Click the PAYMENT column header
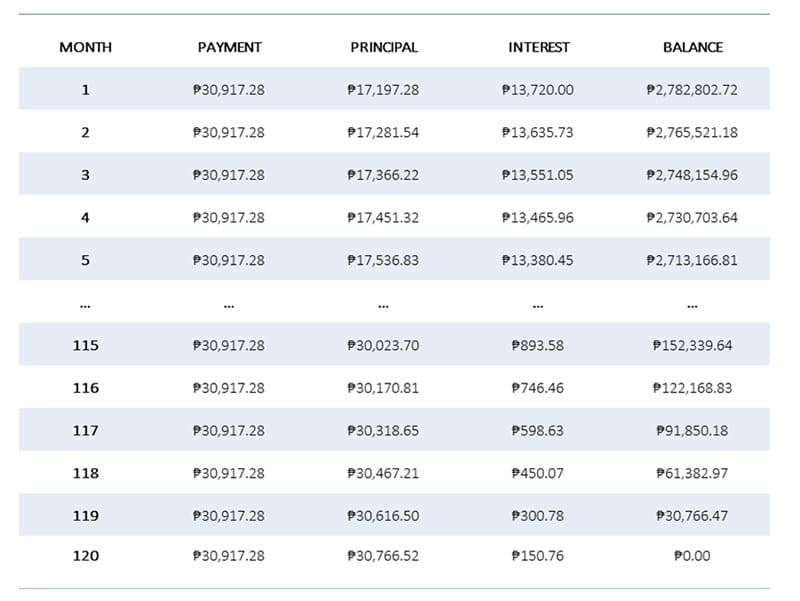Viewport: 800px width, 601px height. pos(229,47)
